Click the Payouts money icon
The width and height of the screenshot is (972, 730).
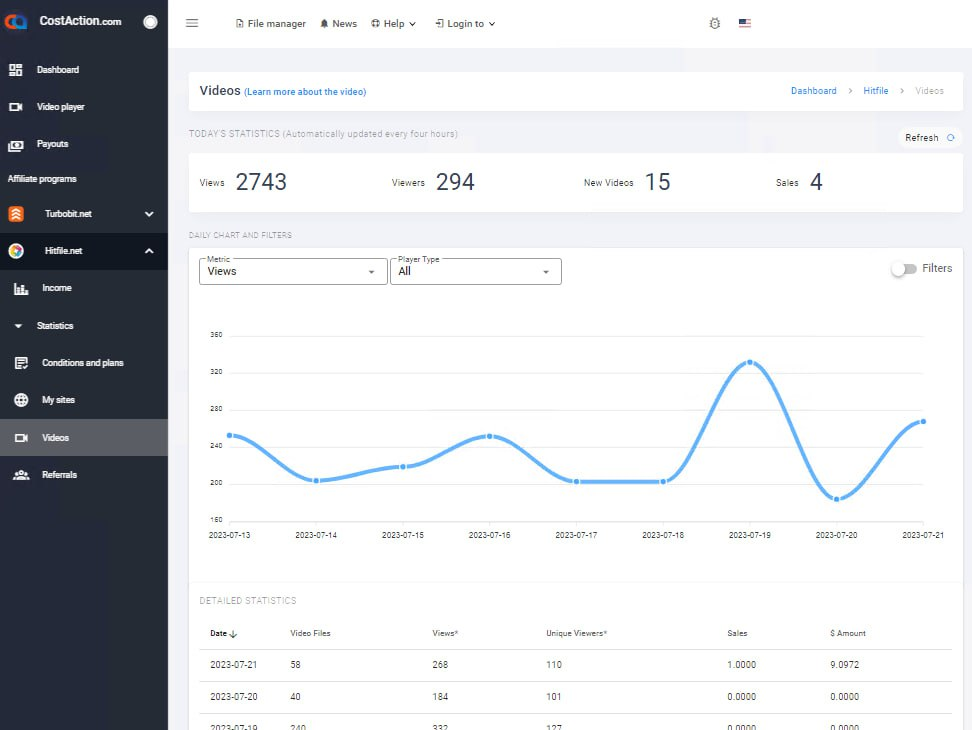pos(16,144)
